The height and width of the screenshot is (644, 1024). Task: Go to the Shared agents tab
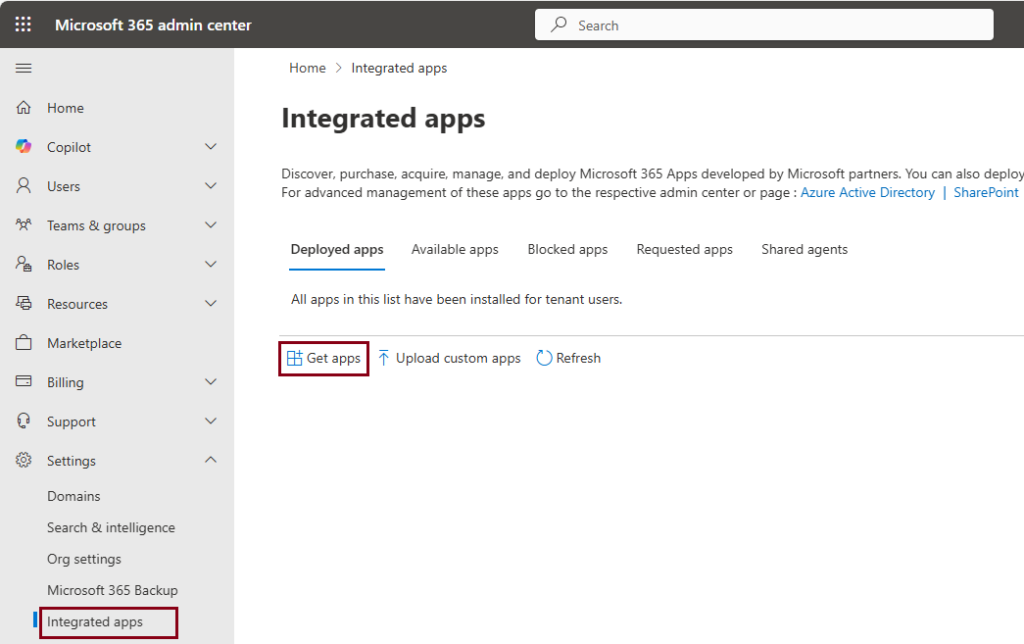(805, 250)
